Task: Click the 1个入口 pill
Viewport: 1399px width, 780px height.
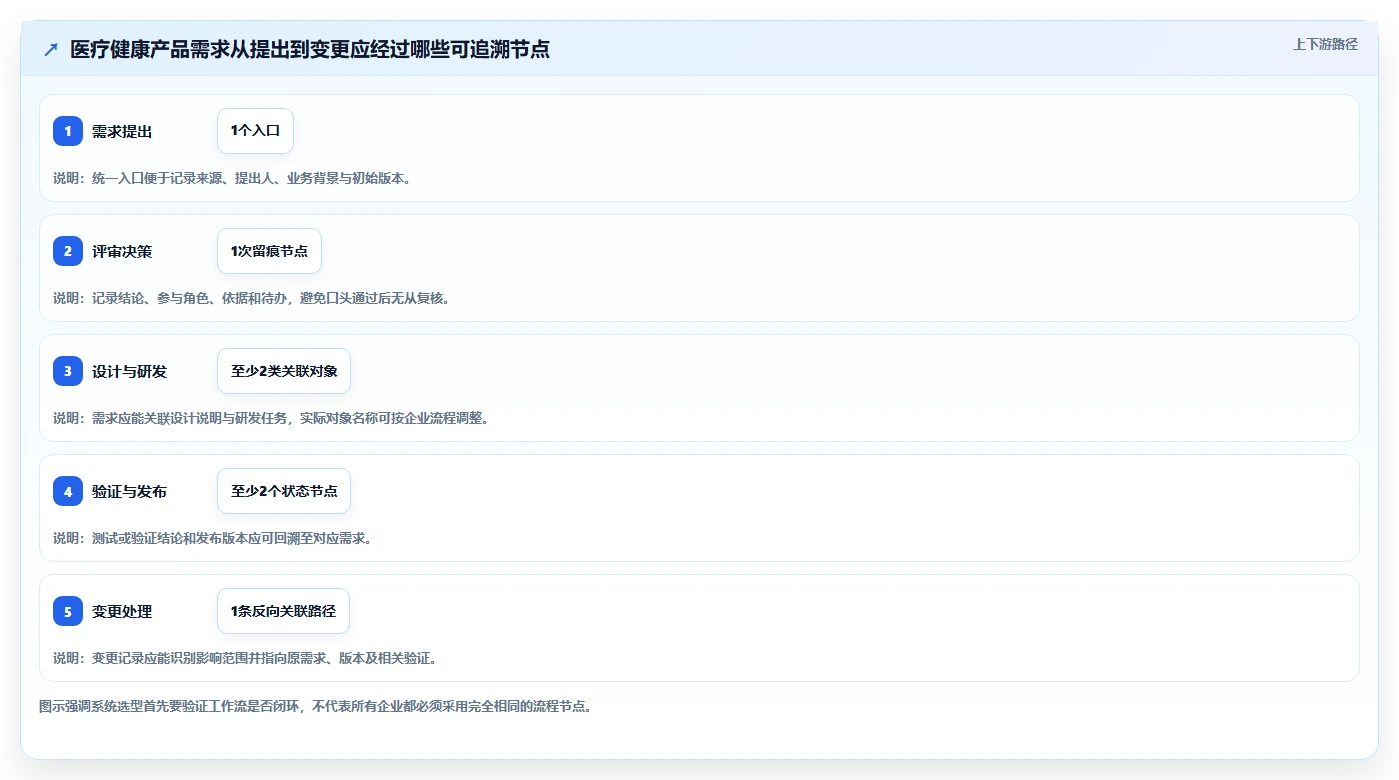Action: [x=255, y=131]
